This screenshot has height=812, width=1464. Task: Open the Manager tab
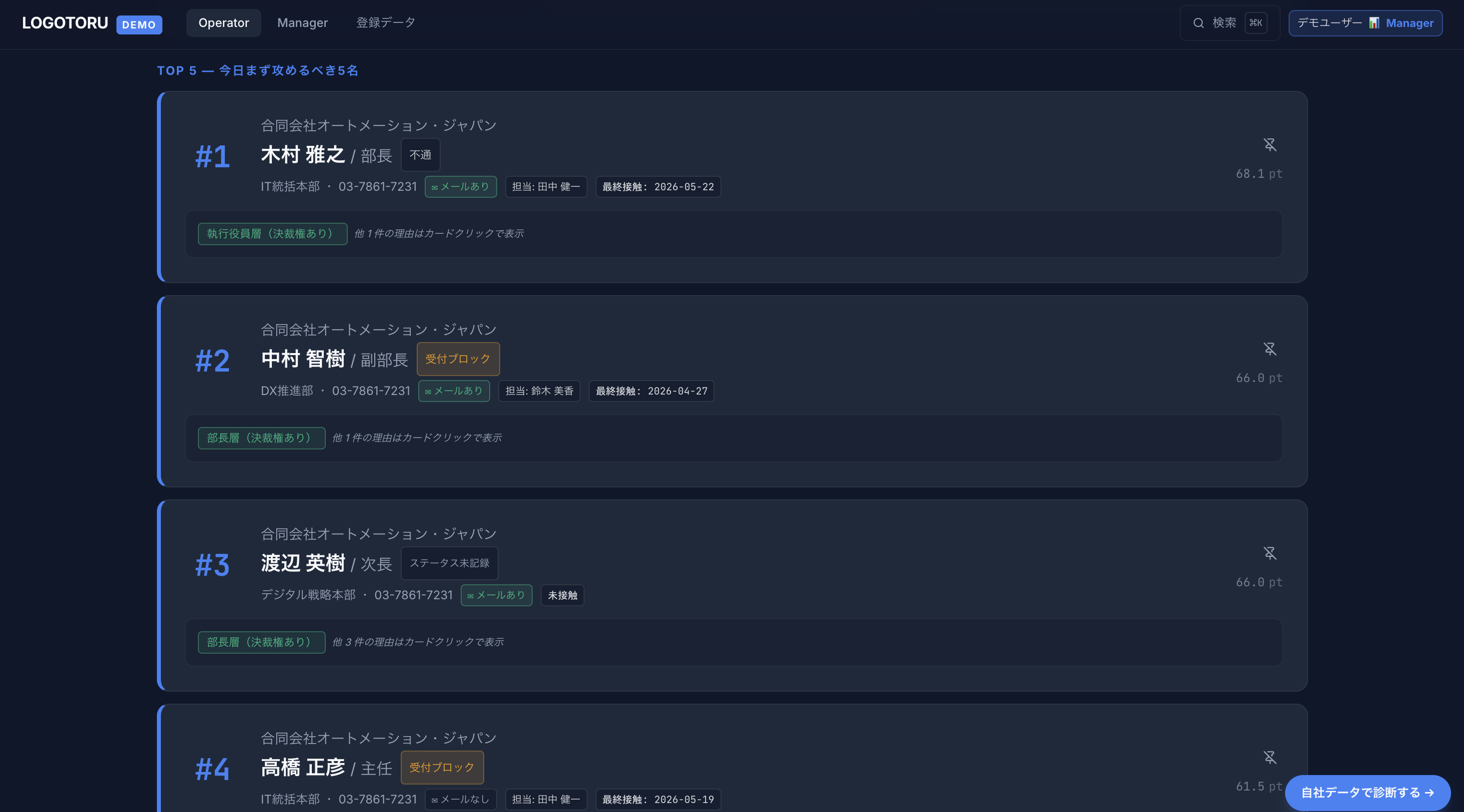point(302,22)
